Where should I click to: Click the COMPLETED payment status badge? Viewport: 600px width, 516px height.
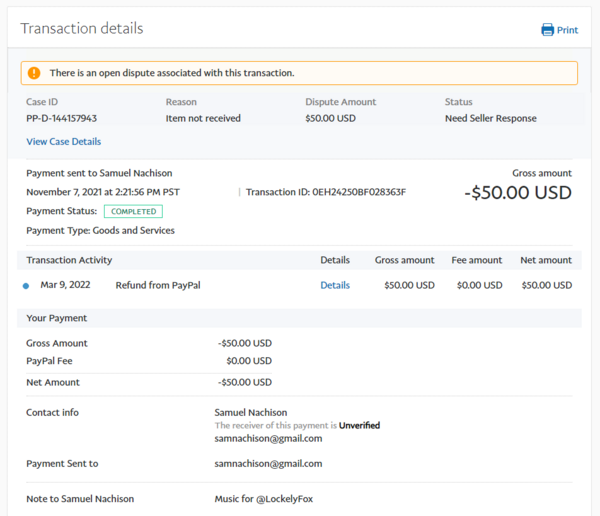(x=134, y=211)
